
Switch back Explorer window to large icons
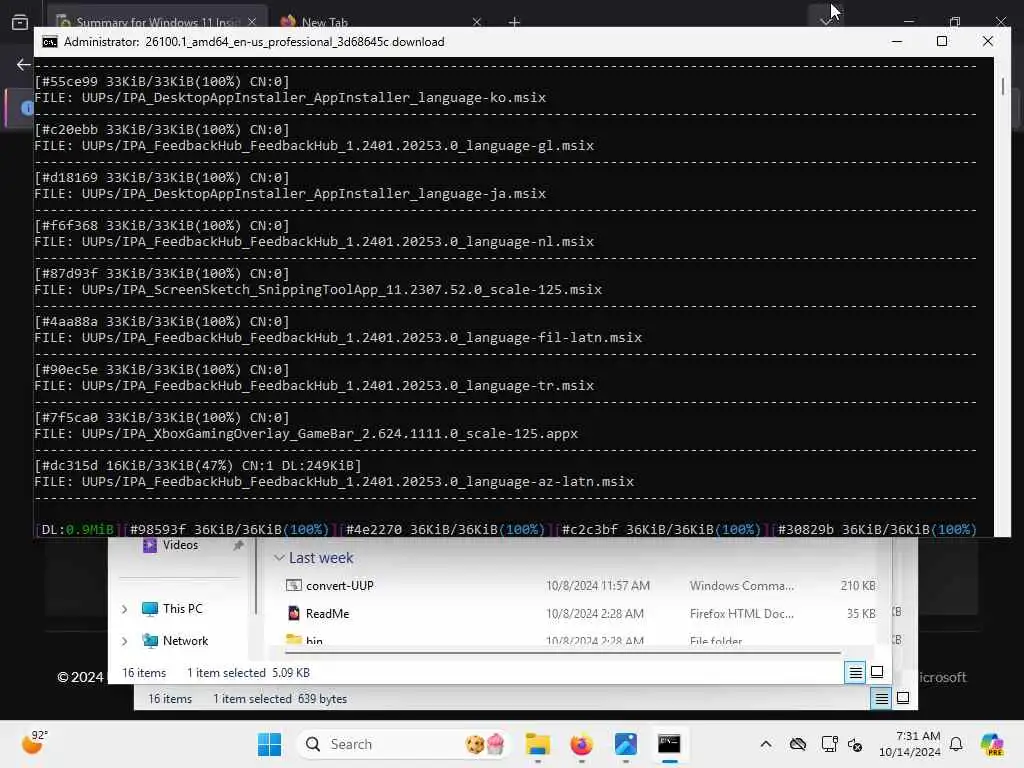[903, 698]
